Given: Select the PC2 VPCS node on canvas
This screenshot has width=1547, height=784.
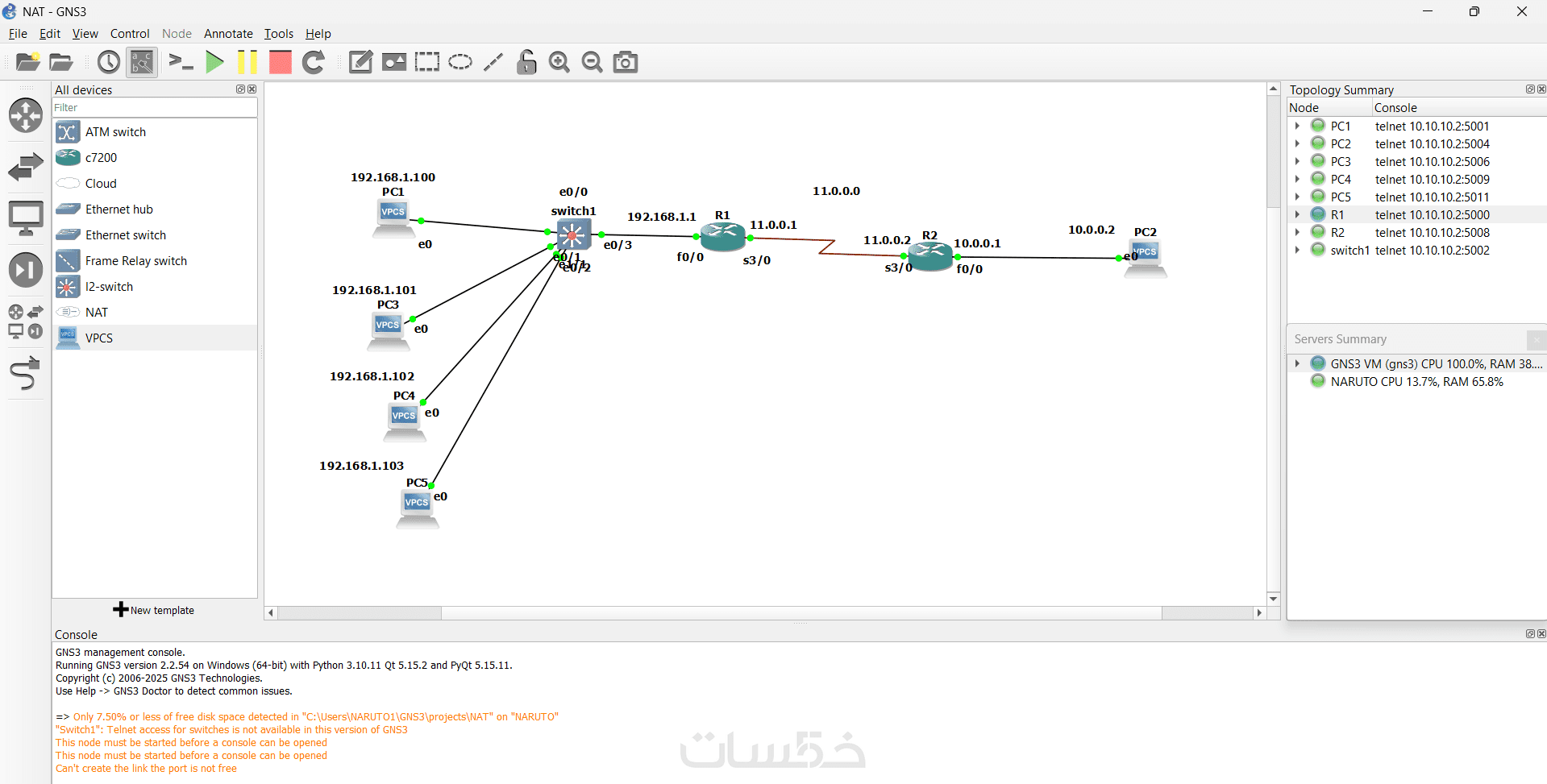Looking at the screenshot, I should pyautogui.click(x=1146, y=259).
